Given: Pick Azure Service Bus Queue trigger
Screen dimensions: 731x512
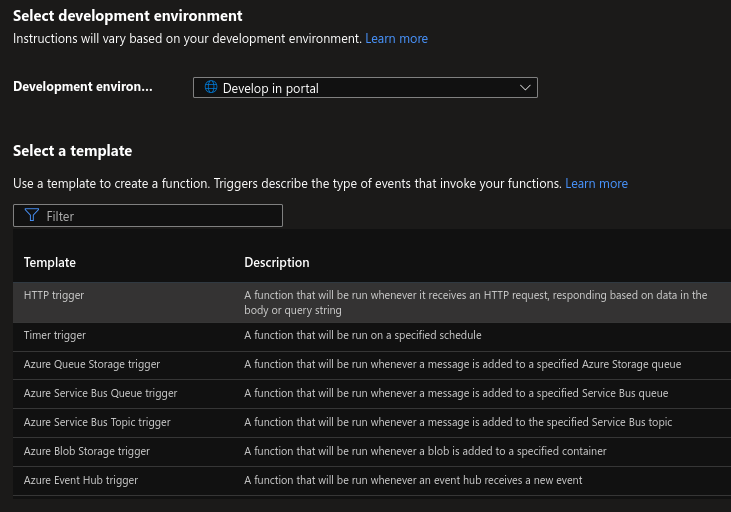Looking at the screenshot, I should pyautogui.click(x=100, y=394).
